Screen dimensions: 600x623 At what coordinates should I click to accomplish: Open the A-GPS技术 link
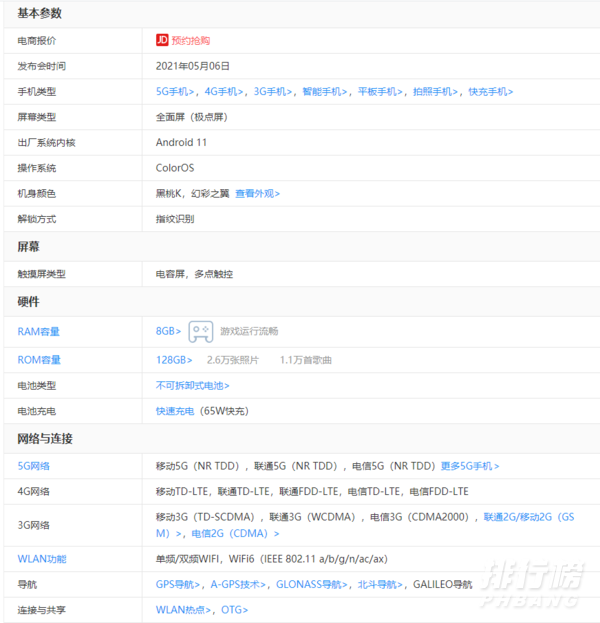pos(238,584)
